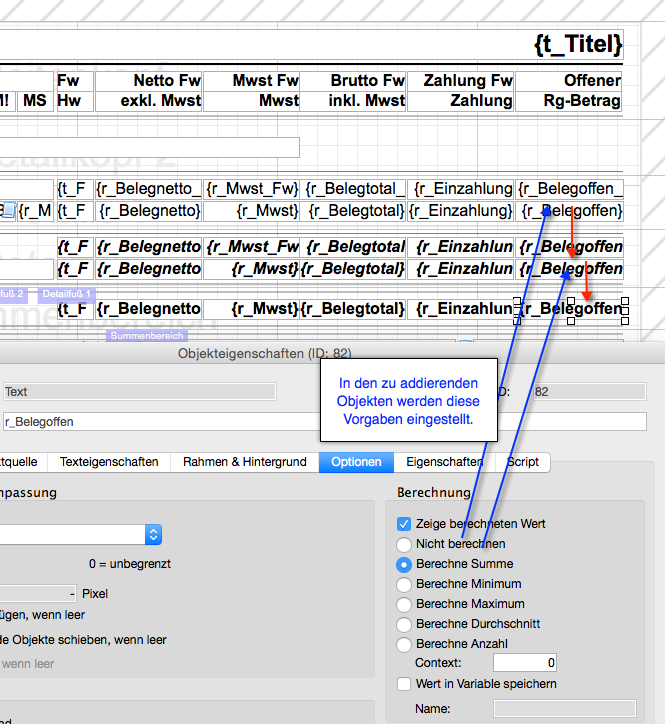
Task: Select the Nicht berechnen radio option
Action: pyautogui.click(x=404, y=544)
